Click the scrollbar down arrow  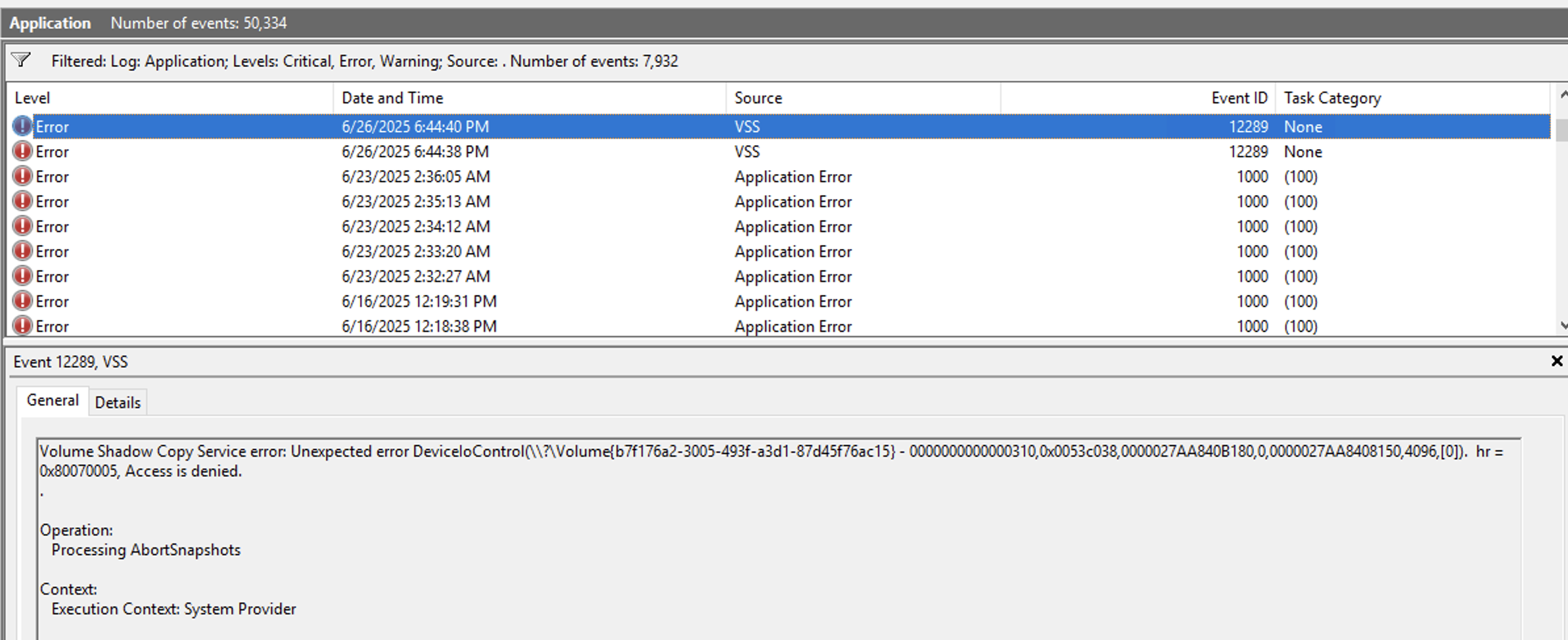coord(1561,325)
